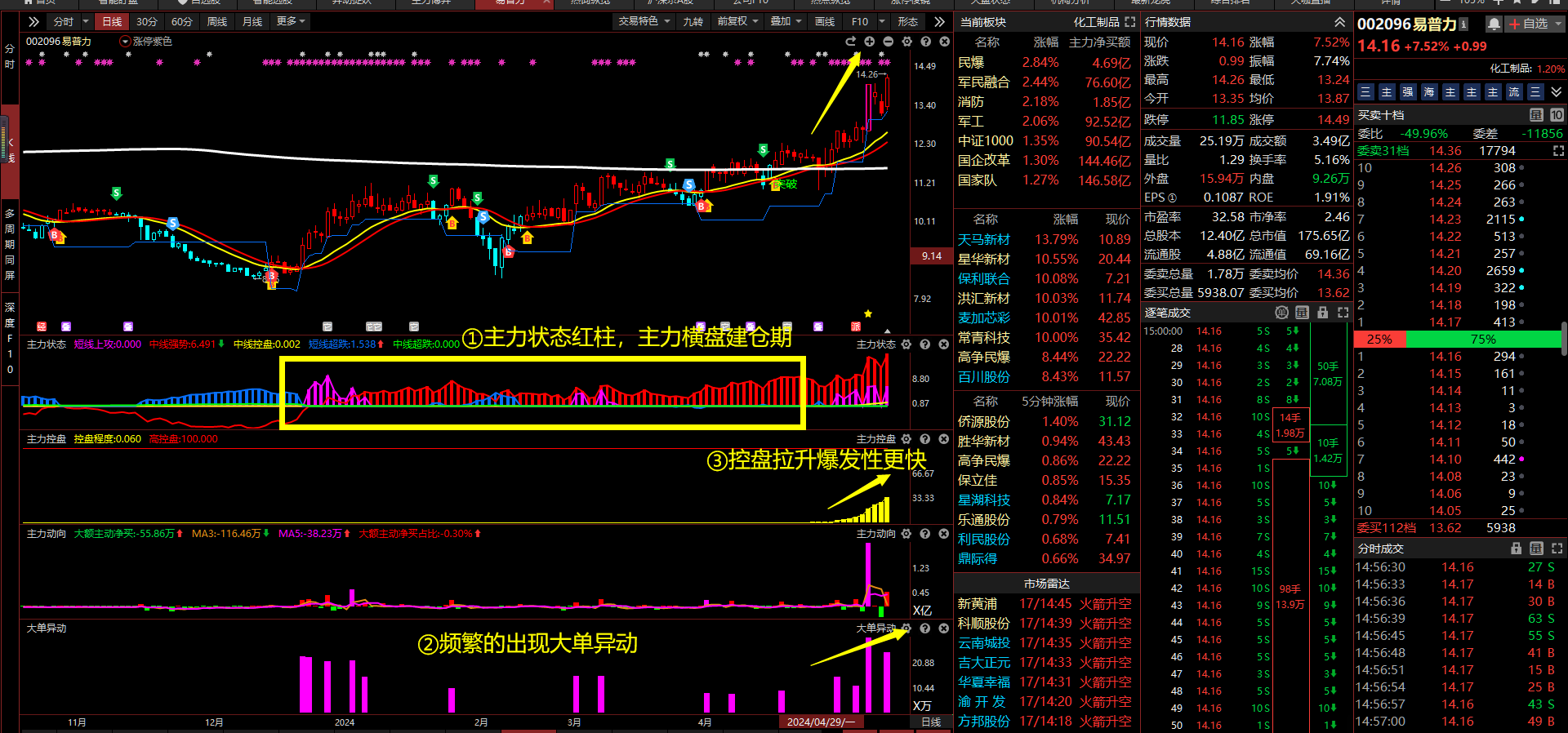Collapse the 行情数据 panel
The image size is (1568, 733).
tap(1339, 22)
